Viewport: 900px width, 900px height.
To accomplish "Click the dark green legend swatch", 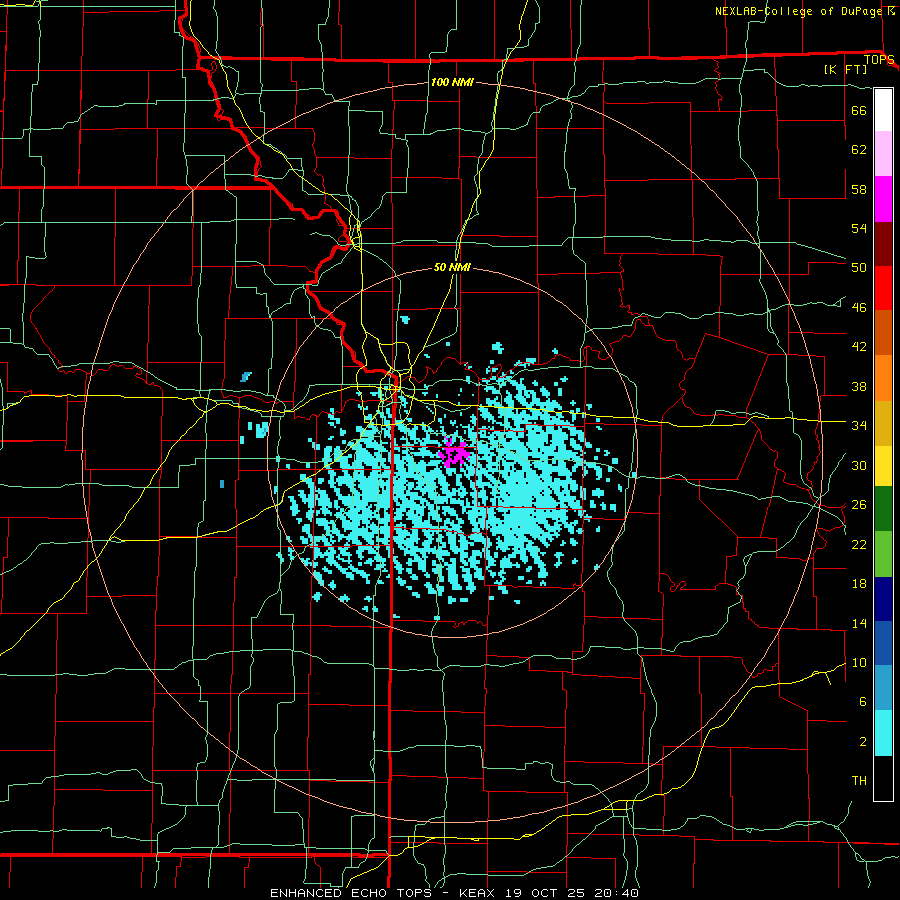I will 883,509.
